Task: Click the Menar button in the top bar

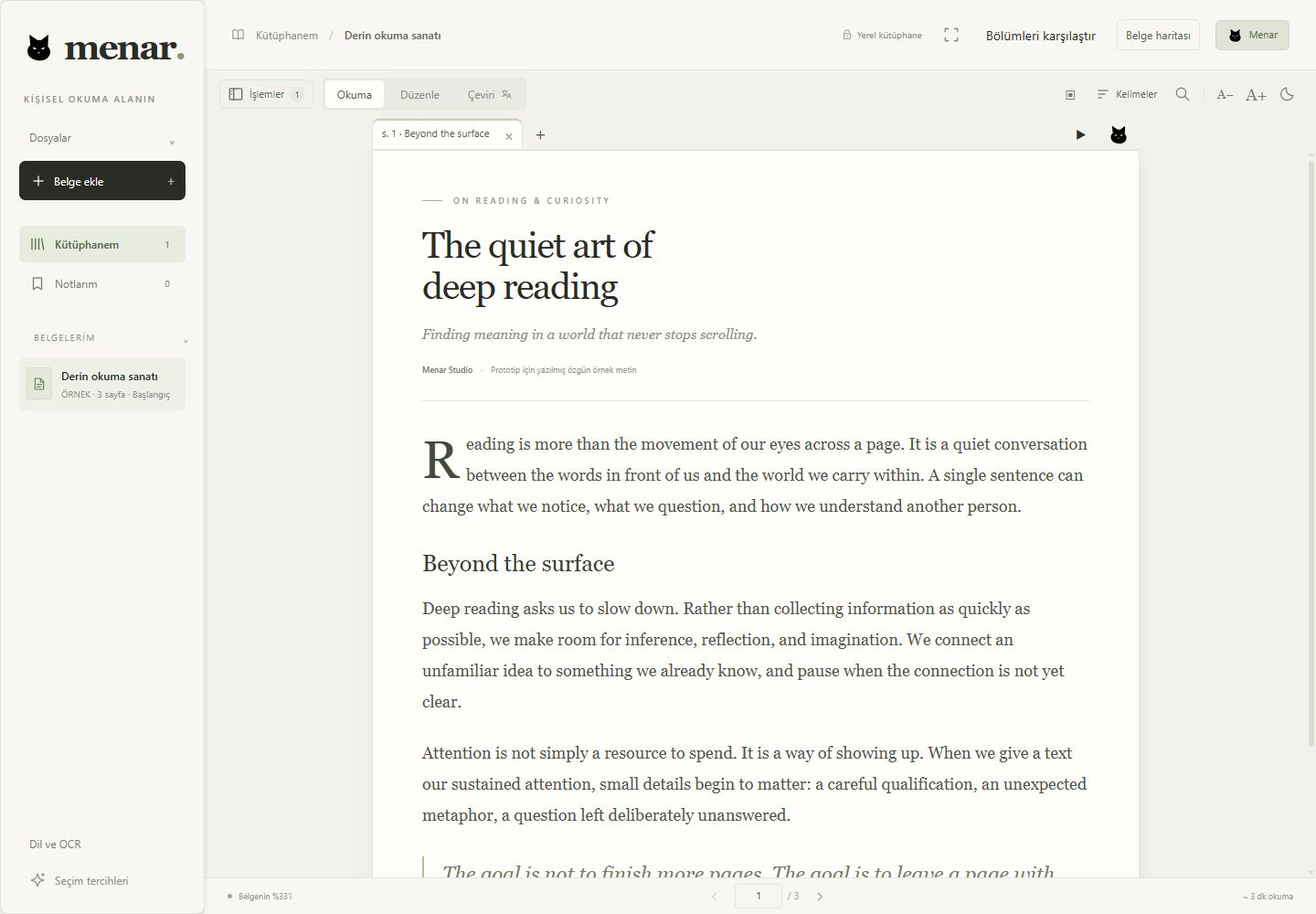Action: pyautogui.click(x=1252, y=35)
